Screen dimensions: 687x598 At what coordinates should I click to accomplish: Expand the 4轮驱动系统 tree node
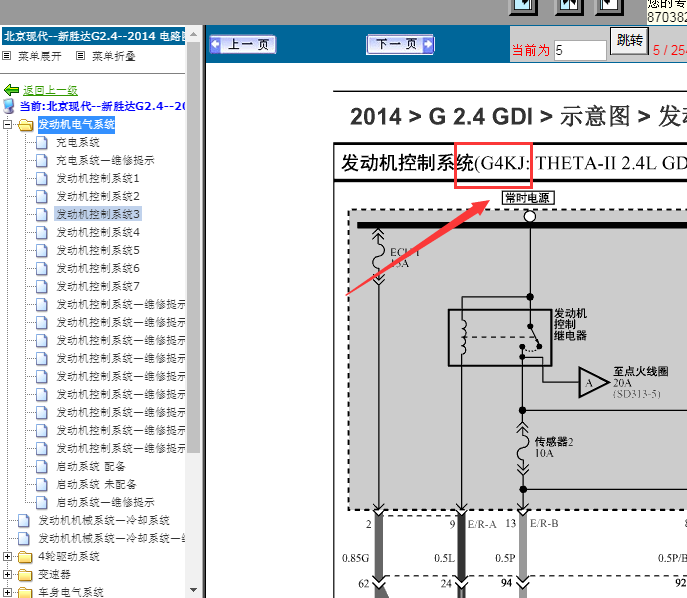coord(7,556)
